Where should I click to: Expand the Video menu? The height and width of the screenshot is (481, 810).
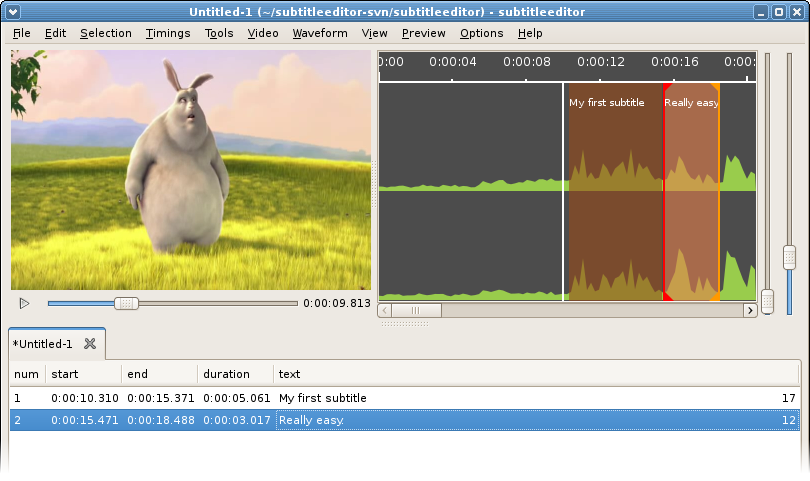[x=263, y=33]
